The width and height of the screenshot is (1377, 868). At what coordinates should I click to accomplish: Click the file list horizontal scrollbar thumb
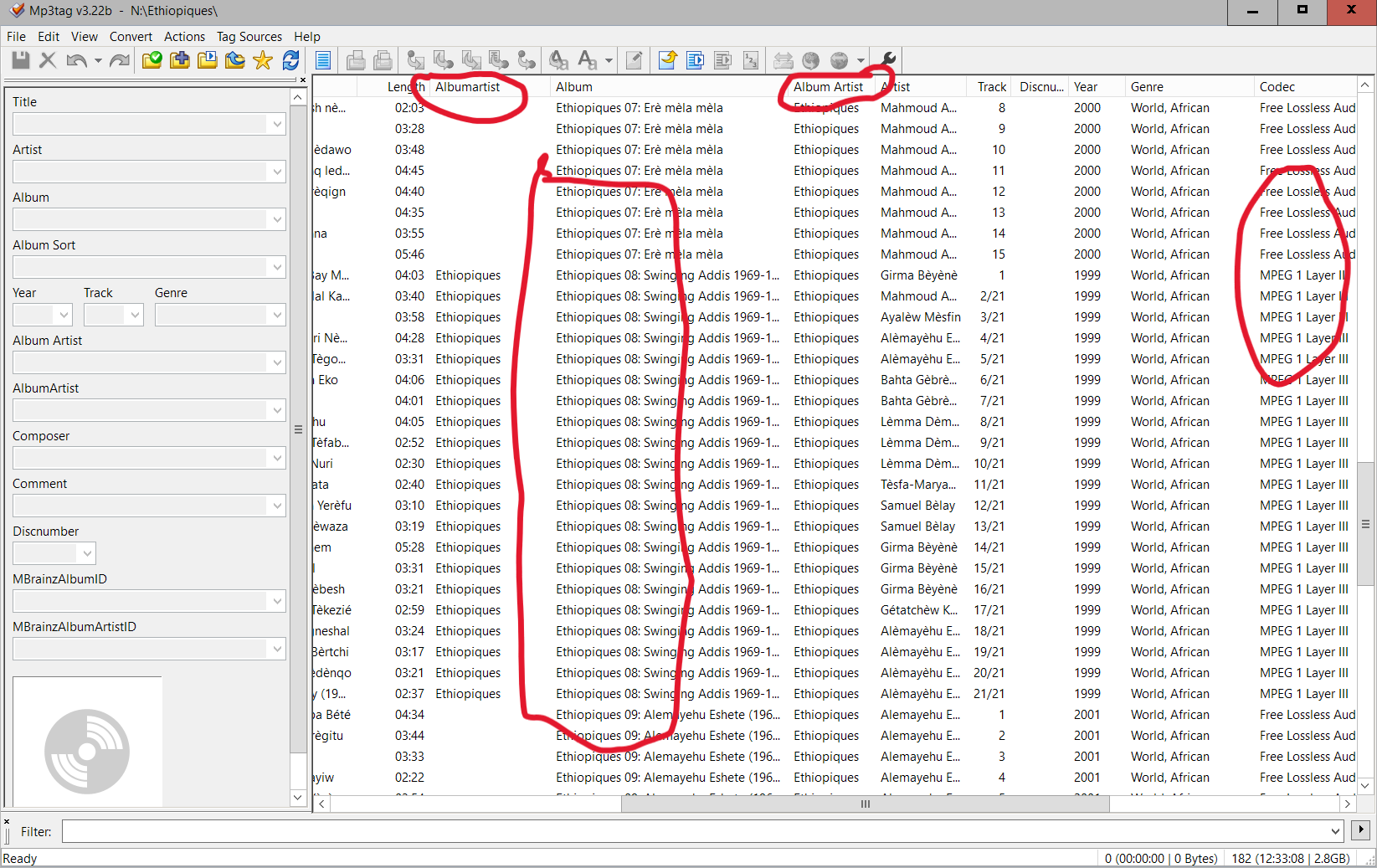coord(865,804)
